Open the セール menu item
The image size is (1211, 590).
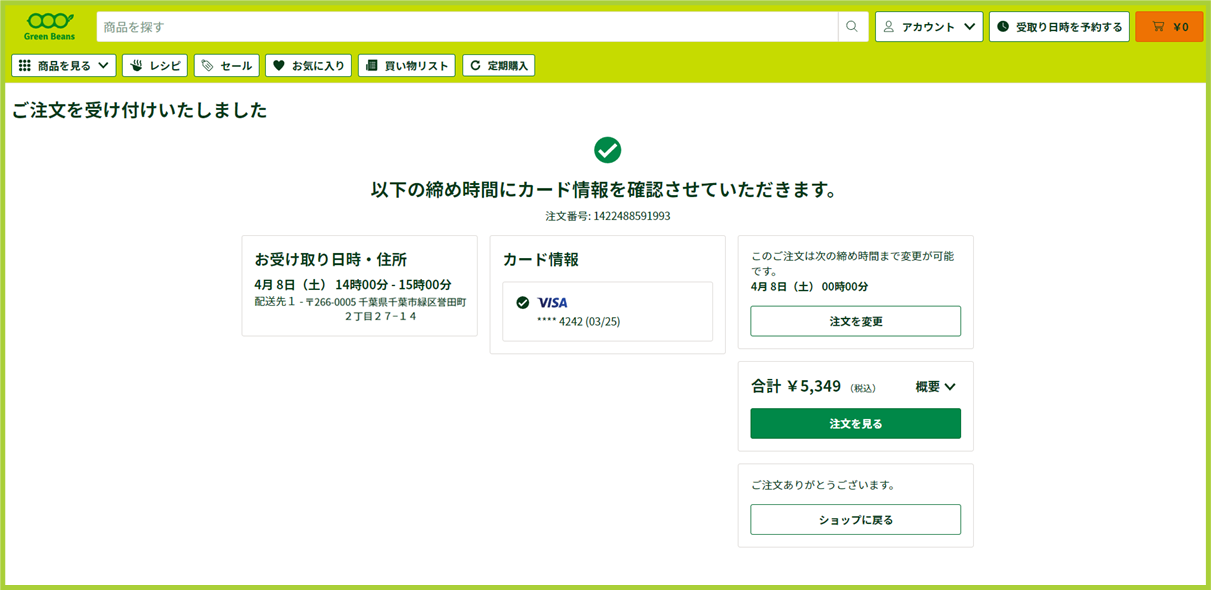[226, 65]
